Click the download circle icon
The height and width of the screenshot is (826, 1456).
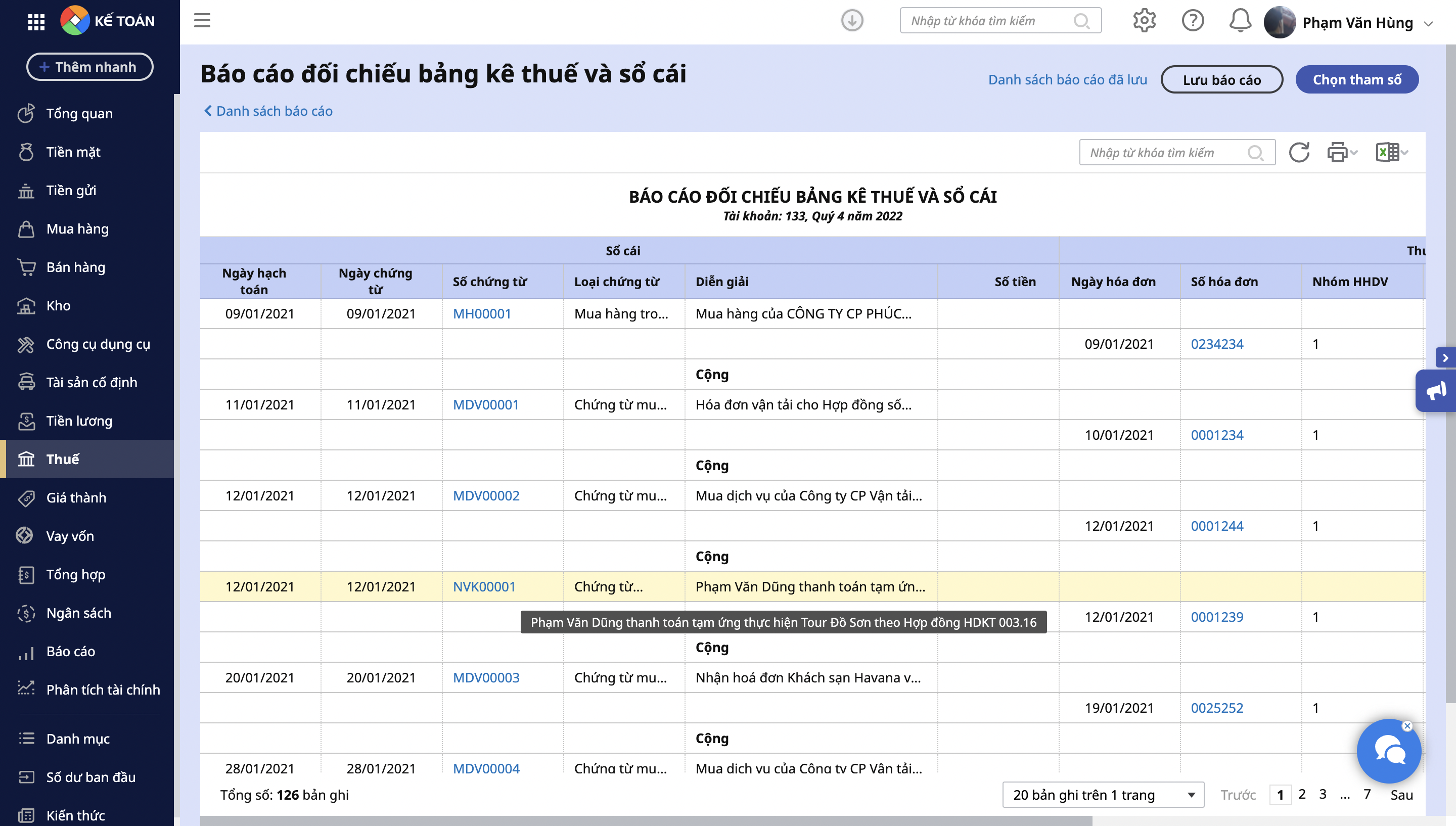[x=851, y=21]
